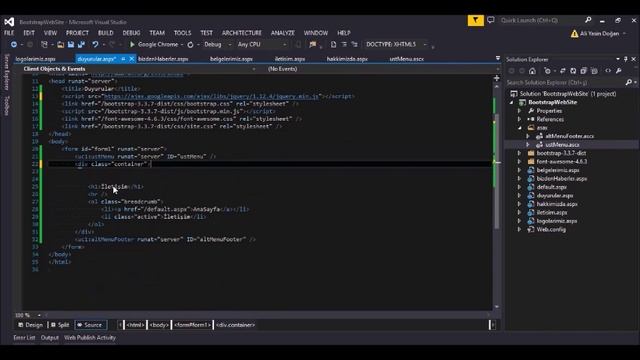Switch to the ustMenu.ascx tab
The width and height of the screenshot is (640, 360).
[407, 59]
